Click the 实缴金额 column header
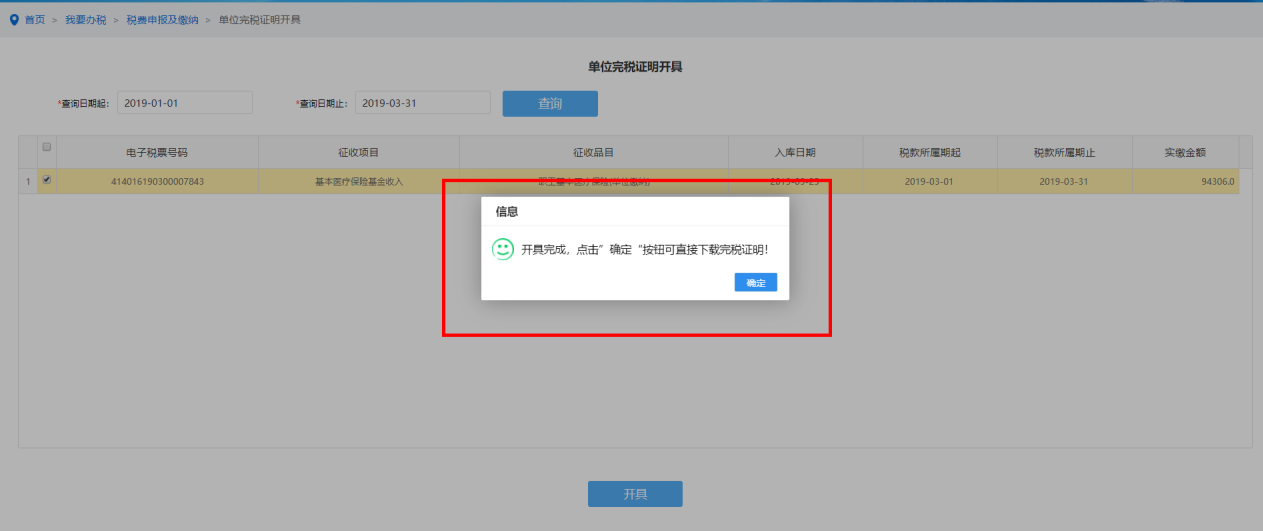This screenshot has height=531, width=1263. (x=1185, y=152)
